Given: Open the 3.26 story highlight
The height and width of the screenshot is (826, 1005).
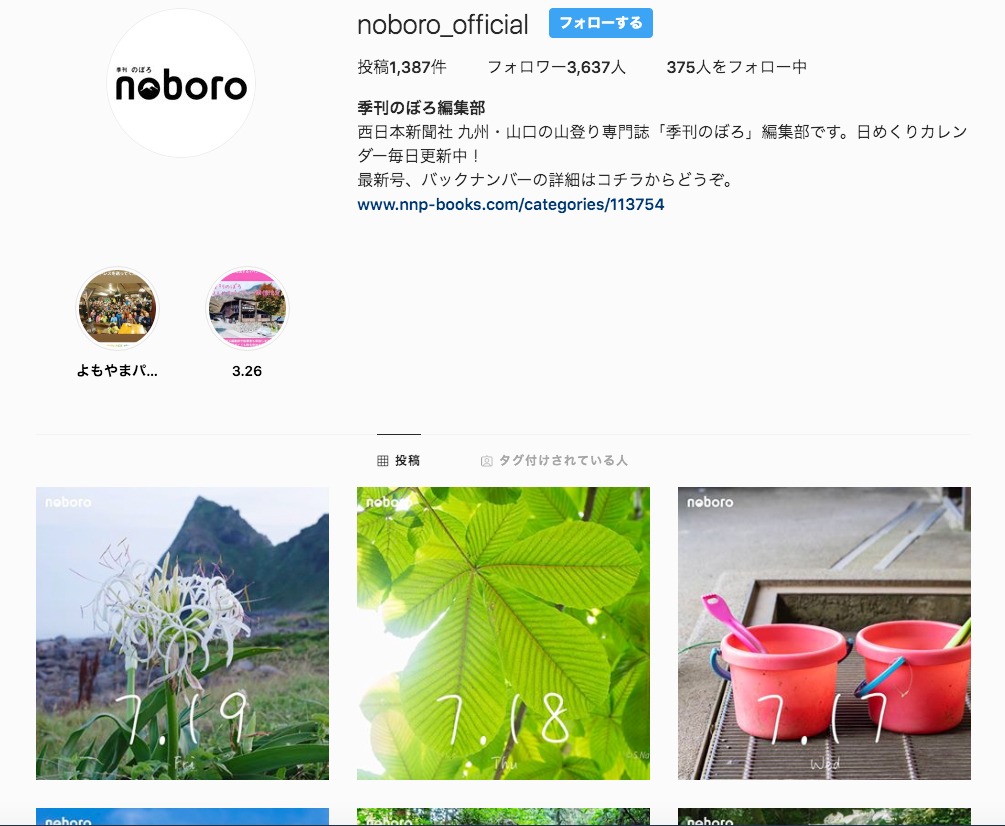Looking at the screenshot, I should coord(247,308).
